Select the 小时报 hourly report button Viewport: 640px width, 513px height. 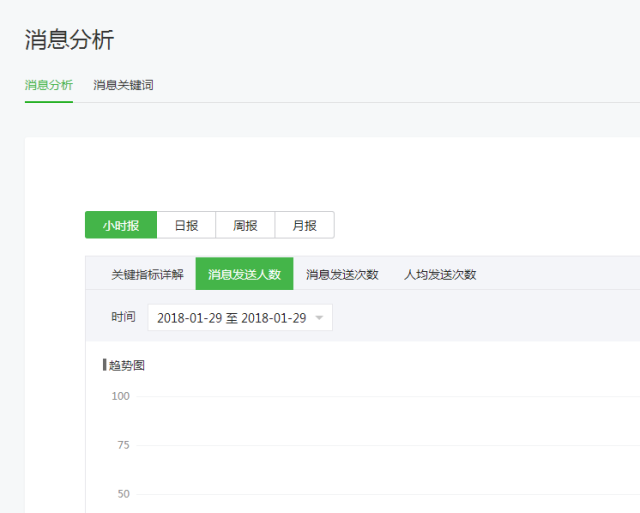pos(120,225)
